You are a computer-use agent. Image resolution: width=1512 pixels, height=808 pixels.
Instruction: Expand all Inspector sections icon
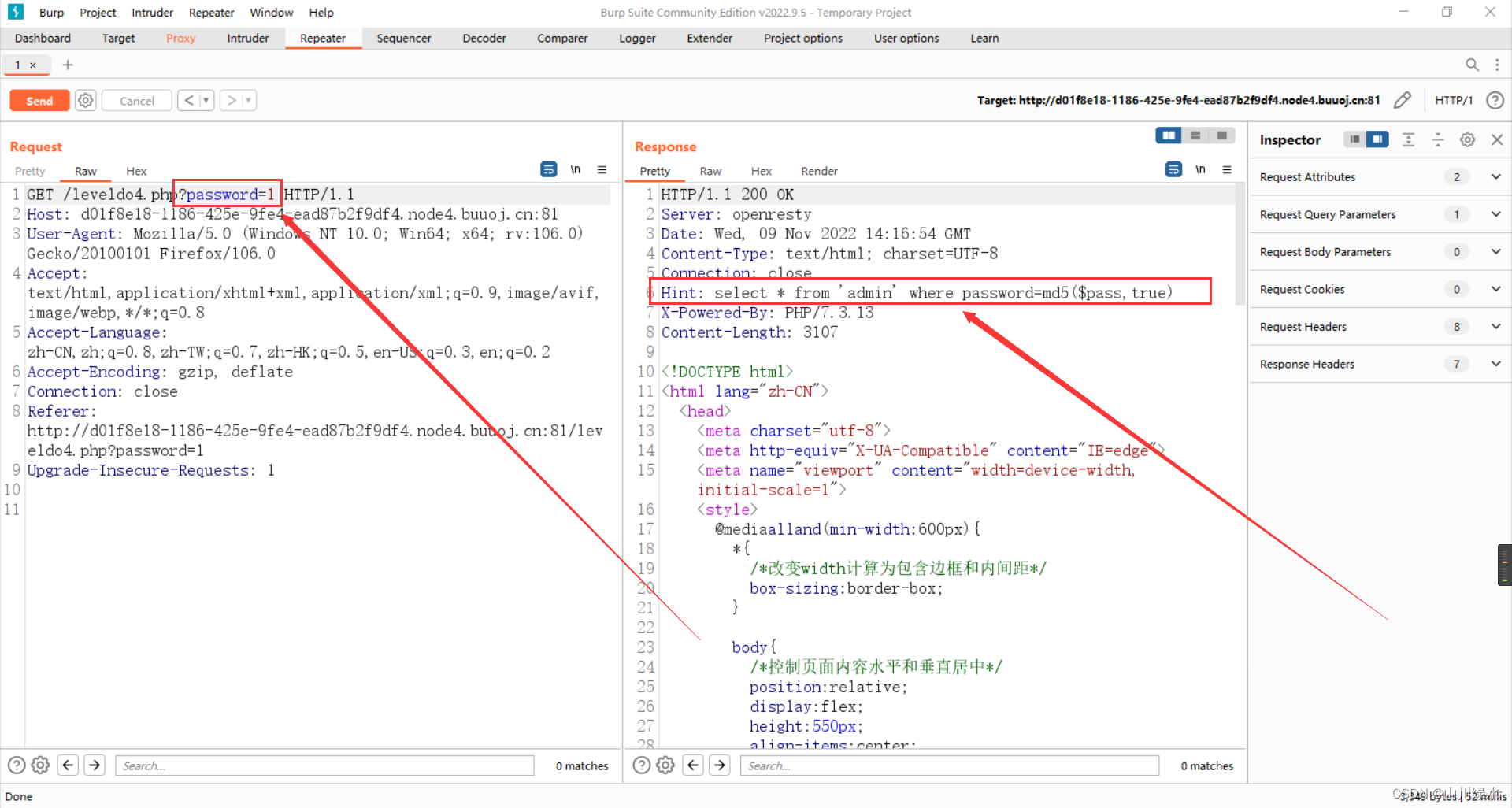click(x=1409, y=139)
